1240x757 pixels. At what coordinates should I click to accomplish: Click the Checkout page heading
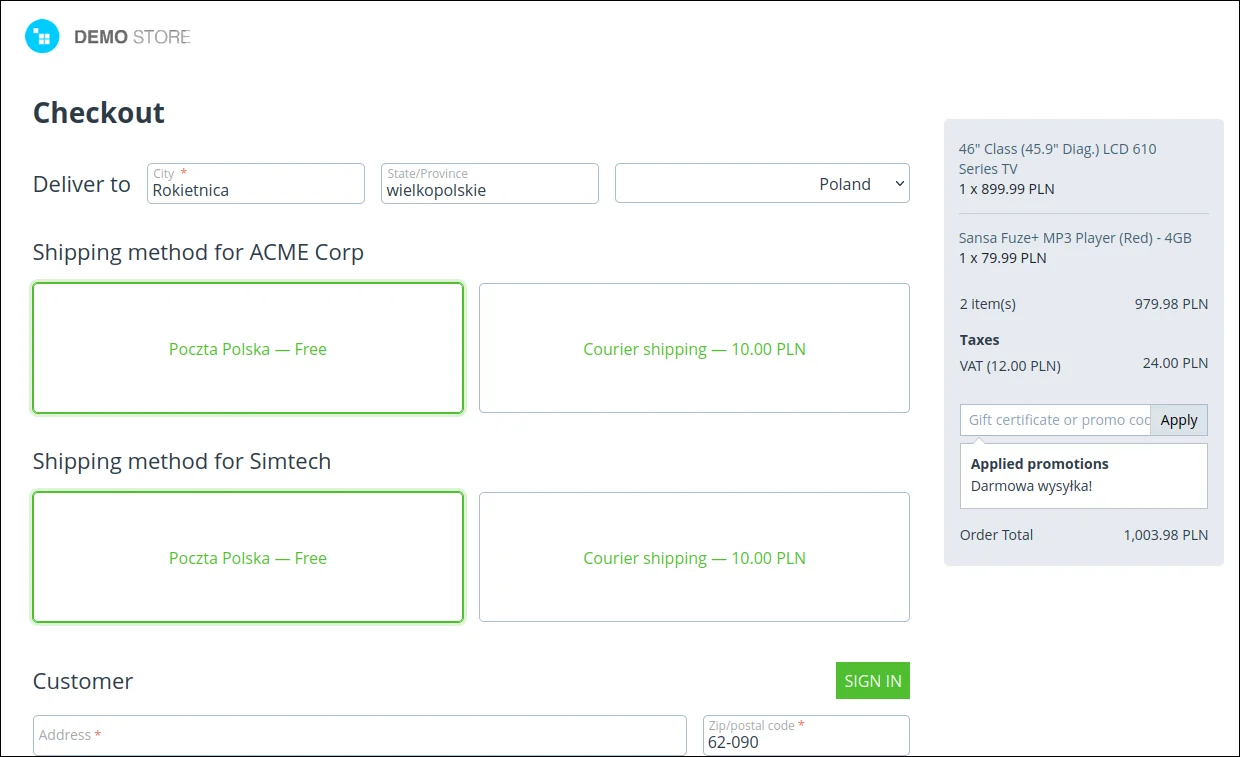point(99,113)
